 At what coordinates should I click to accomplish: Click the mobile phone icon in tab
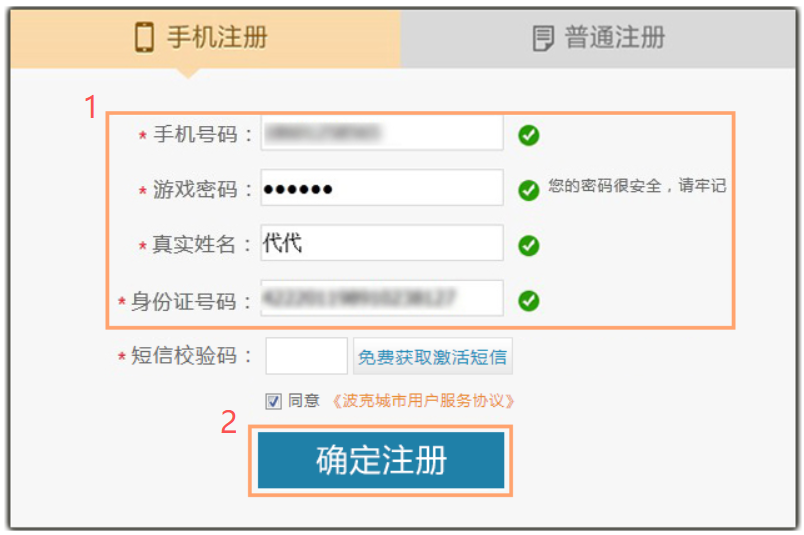coord(145,38)
